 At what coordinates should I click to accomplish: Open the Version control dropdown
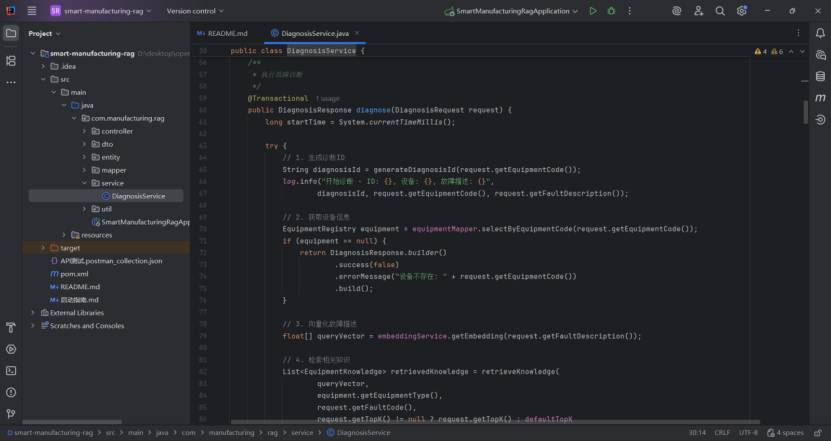[195, 11]
